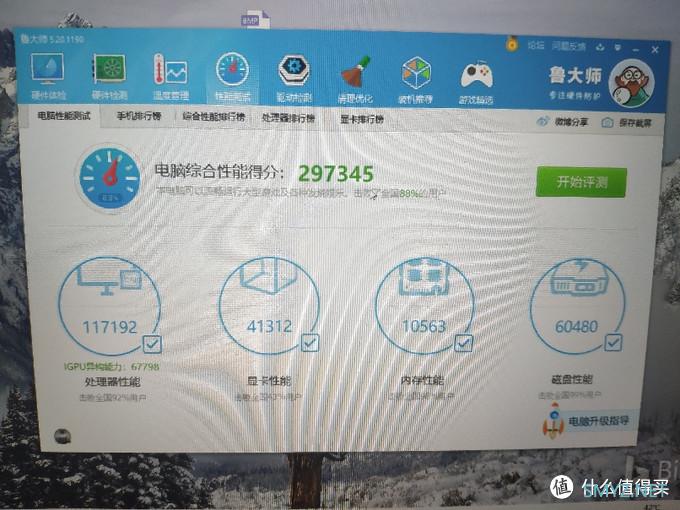
Task: Click the 鲁大师 mascot avatar
Action: click(631, 83)
